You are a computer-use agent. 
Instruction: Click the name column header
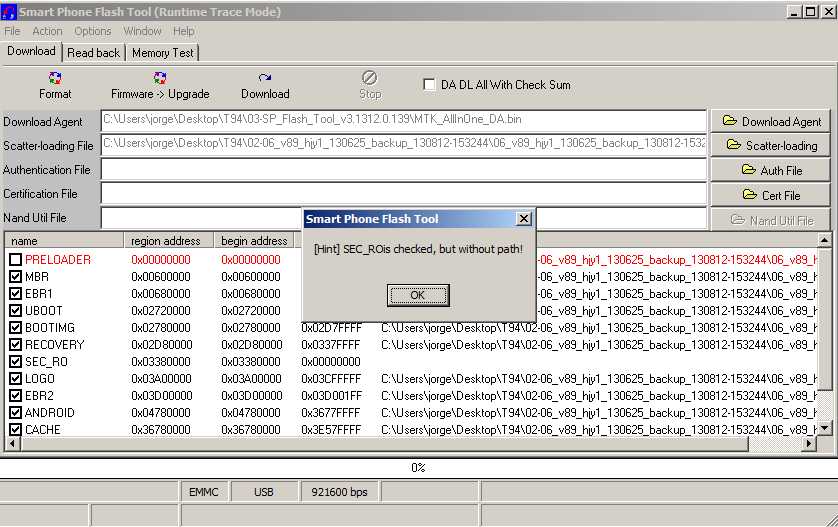point(64,241)
